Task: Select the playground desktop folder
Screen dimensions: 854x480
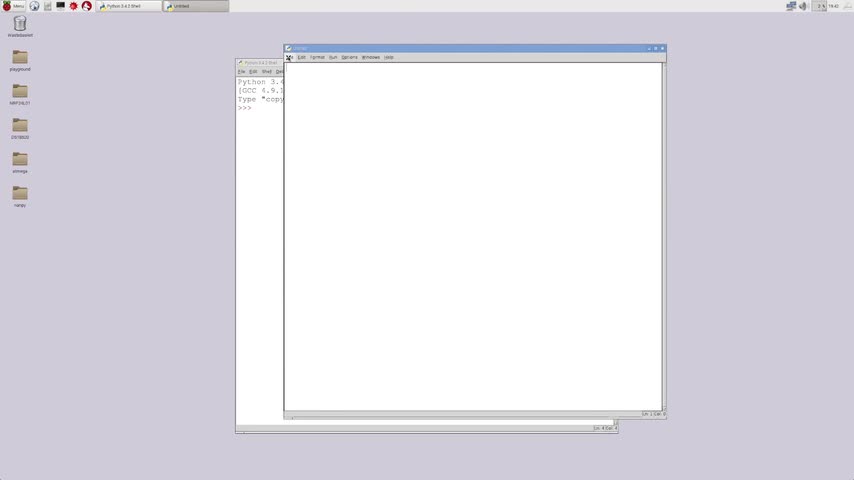Action: pos(20,60)
